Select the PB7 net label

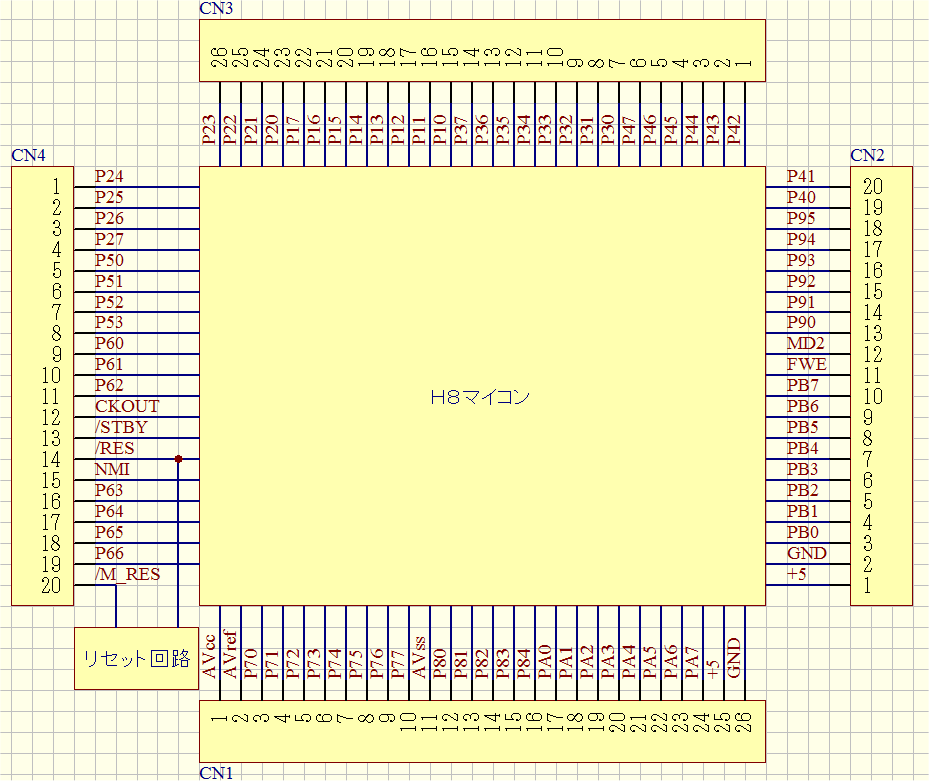802,385
